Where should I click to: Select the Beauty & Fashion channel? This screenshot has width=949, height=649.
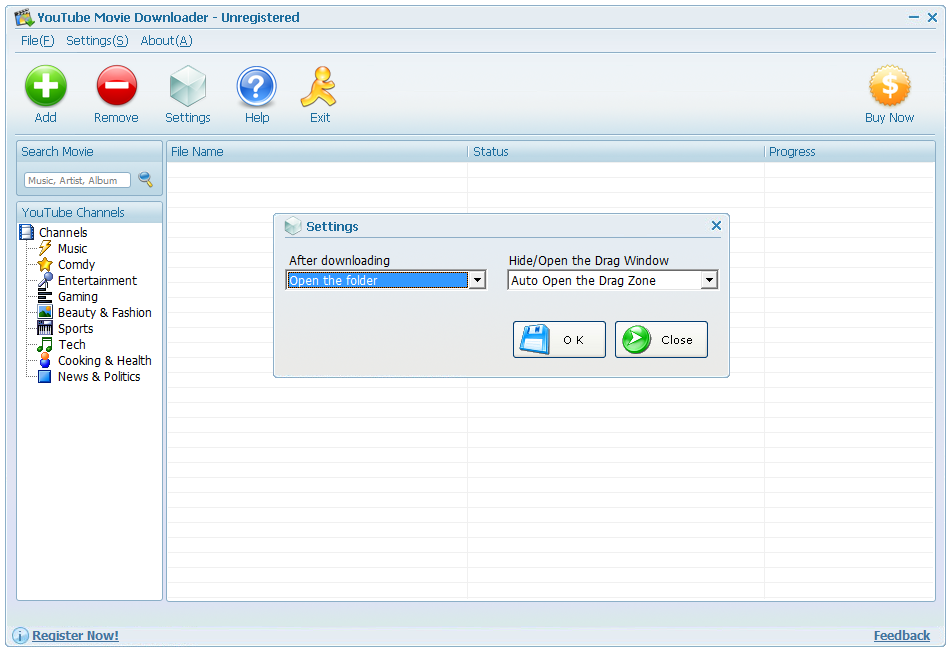pos(105,312)
